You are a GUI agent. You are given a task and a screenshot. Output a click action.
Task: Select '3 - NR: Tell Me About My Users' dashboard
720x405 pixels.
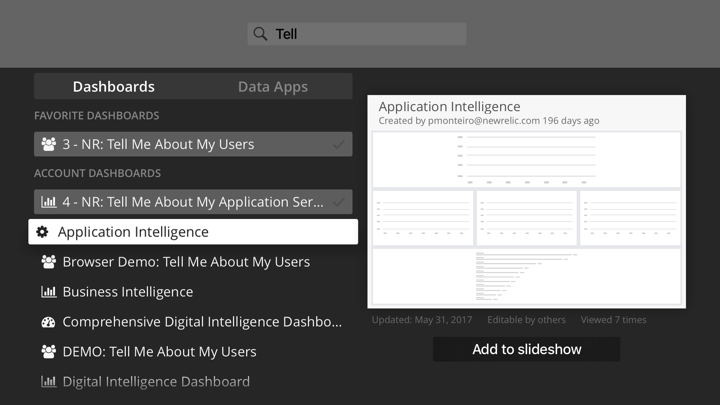pyautogui.click(x=193, y=144)
